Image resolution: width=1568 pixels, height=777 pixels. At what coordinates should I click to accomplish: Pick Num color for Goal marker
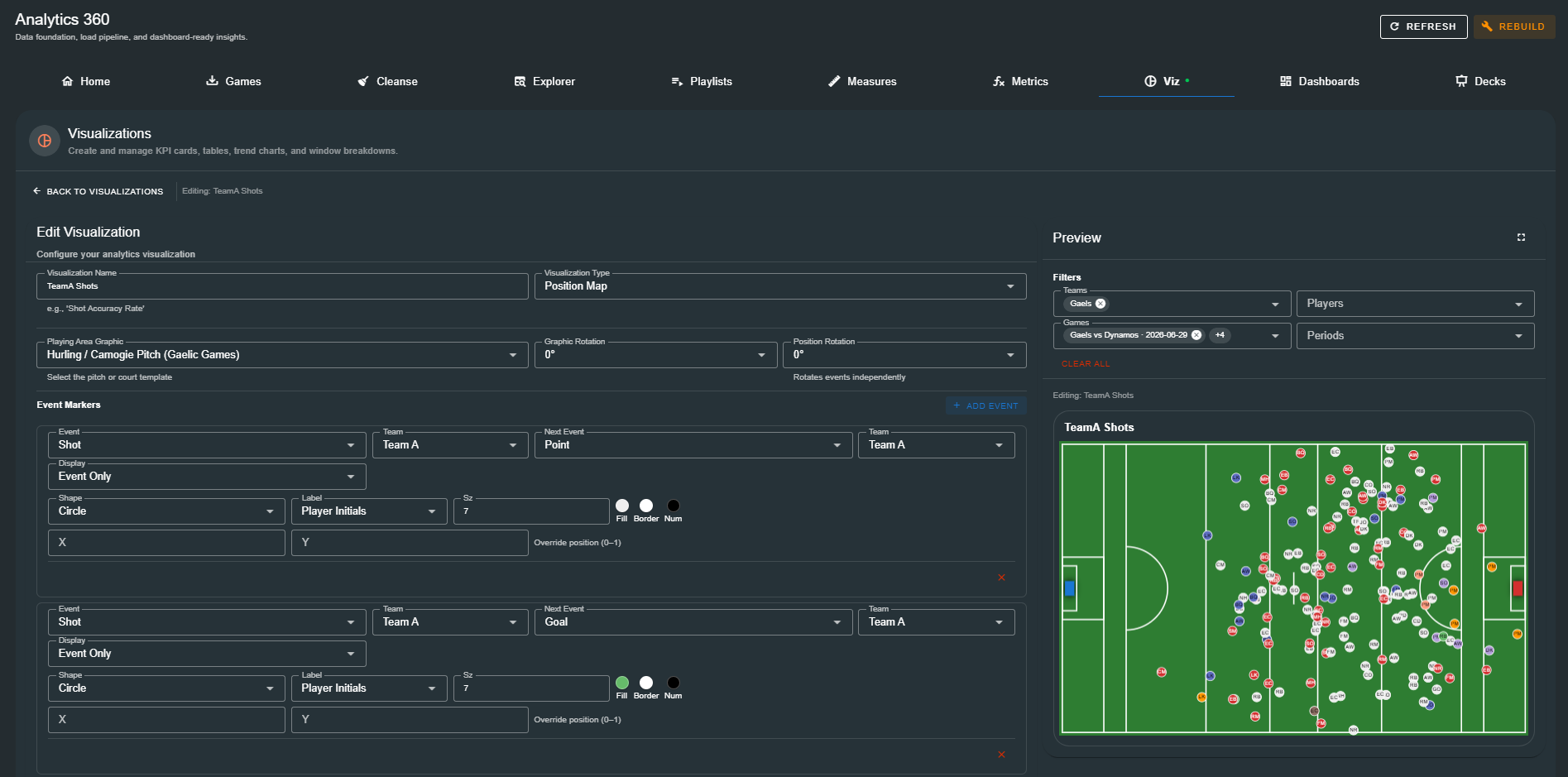click(674, 683)
